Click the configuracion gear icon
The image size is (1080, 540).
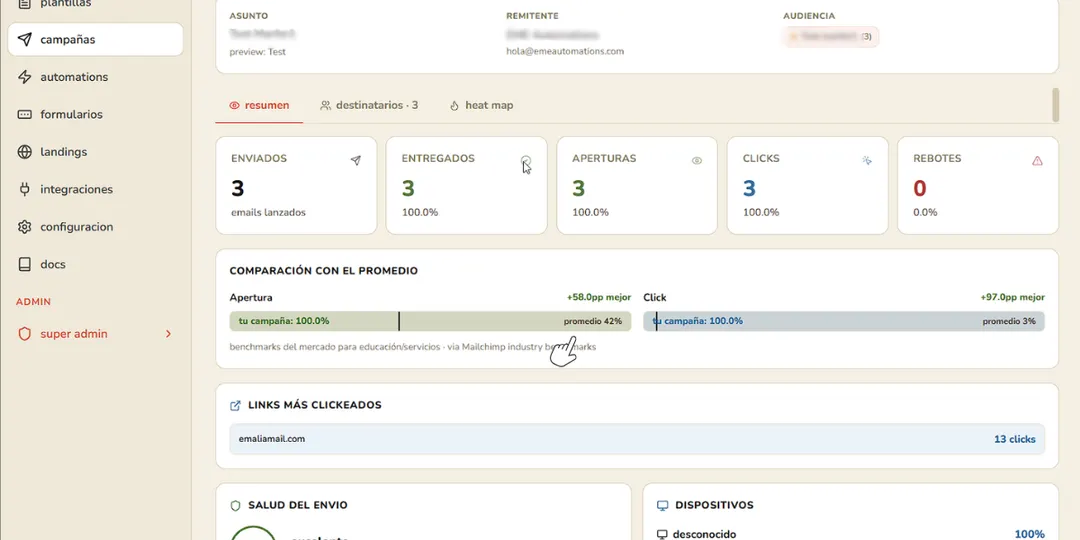point(25,227)
